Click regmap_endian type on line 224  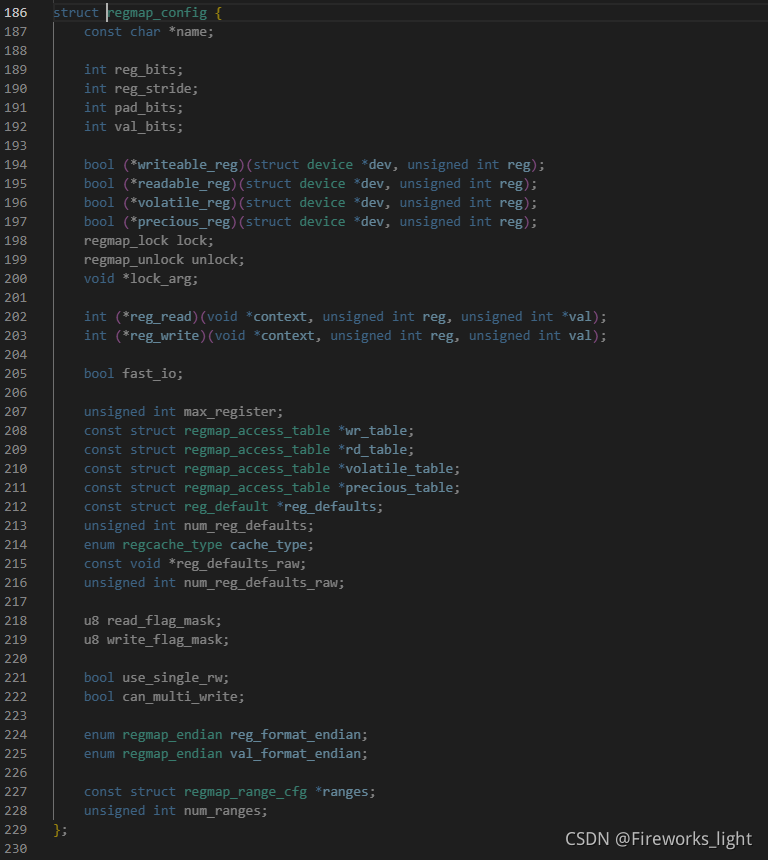point(172,735)
